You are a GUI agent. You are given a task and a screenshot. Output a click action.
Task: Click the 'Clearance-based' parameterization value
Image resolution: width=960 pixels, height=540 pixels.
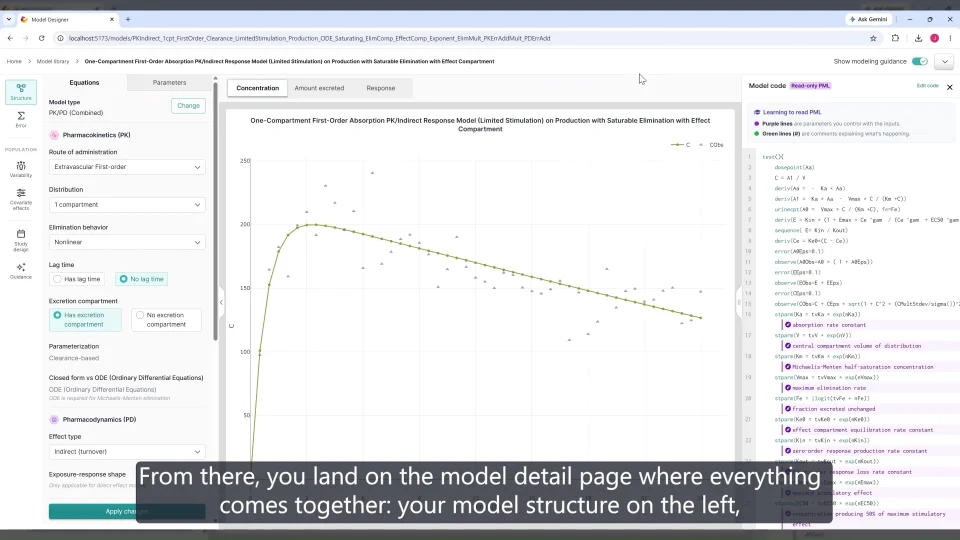[x=74, y=358]
